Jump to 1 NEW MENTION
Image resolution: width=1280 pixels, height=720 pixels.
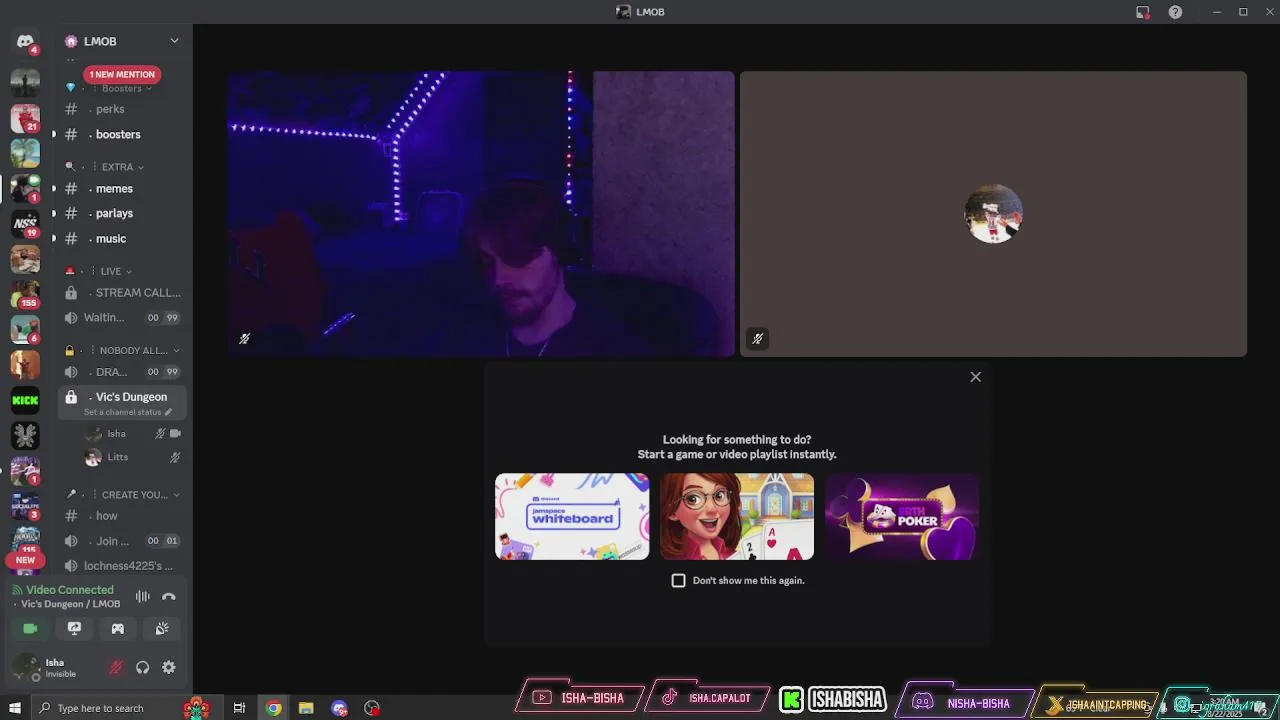pyautogui.click(x=122, y=74)
